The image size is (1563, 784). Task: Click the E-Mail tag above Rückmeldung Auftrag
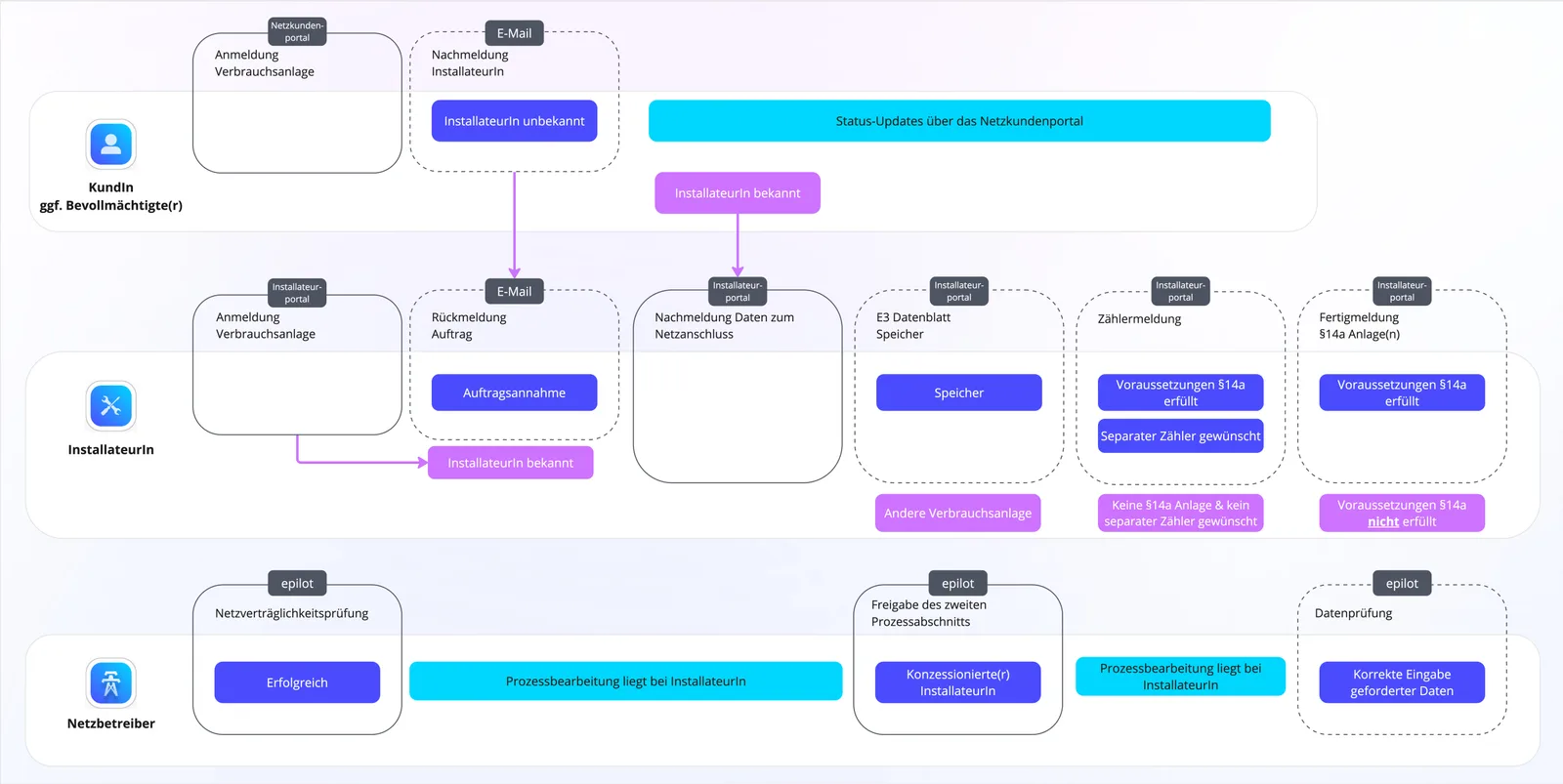click(x=514, y=291)
